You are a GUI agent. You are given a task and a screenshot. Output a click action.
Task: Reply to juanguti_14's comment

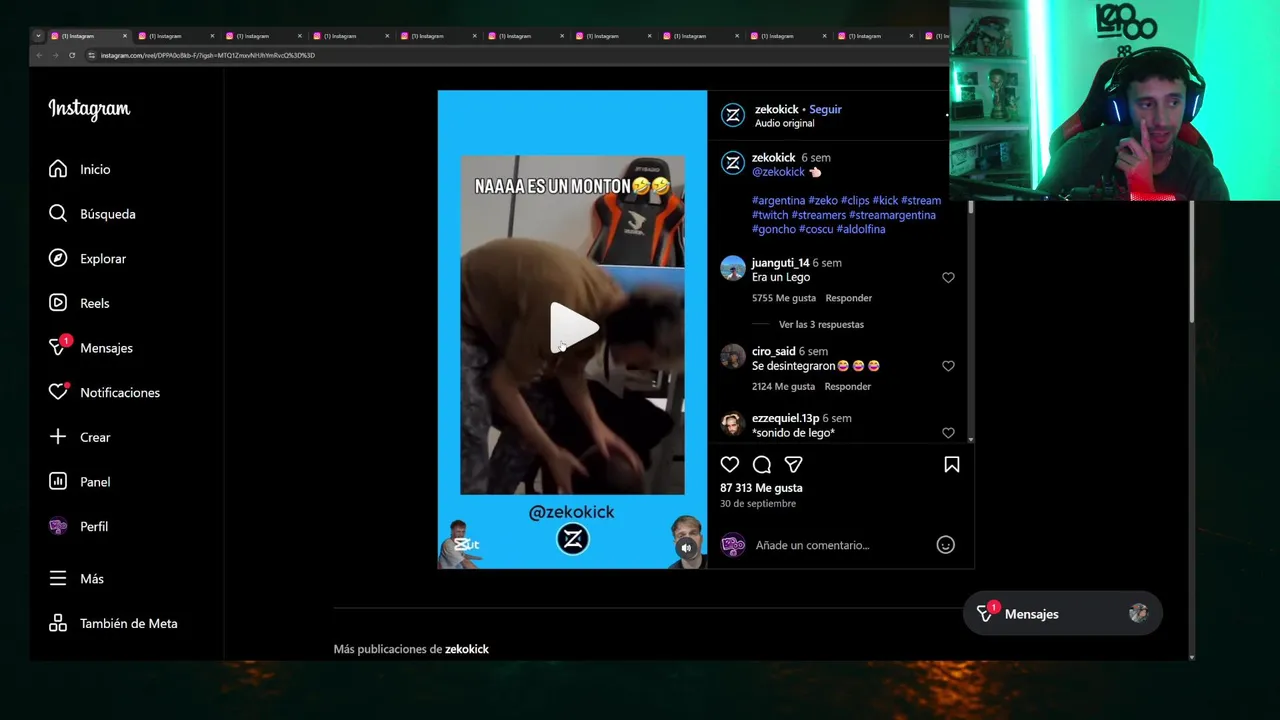click(848, 298)
